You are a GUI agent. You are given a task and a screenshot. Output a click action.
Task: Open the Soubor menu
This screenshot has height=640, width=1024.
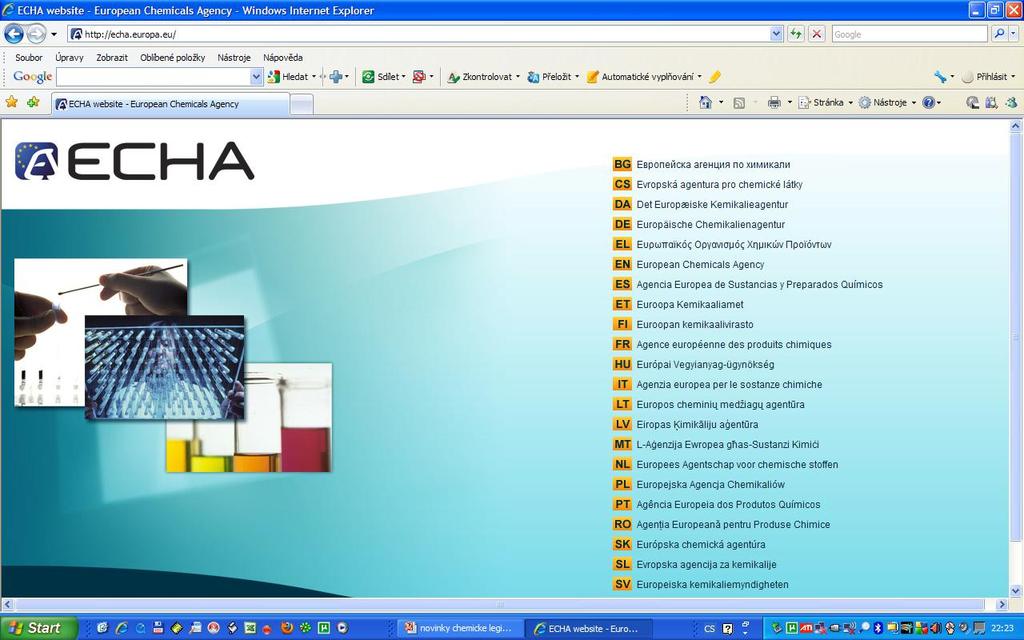[29, 57]
